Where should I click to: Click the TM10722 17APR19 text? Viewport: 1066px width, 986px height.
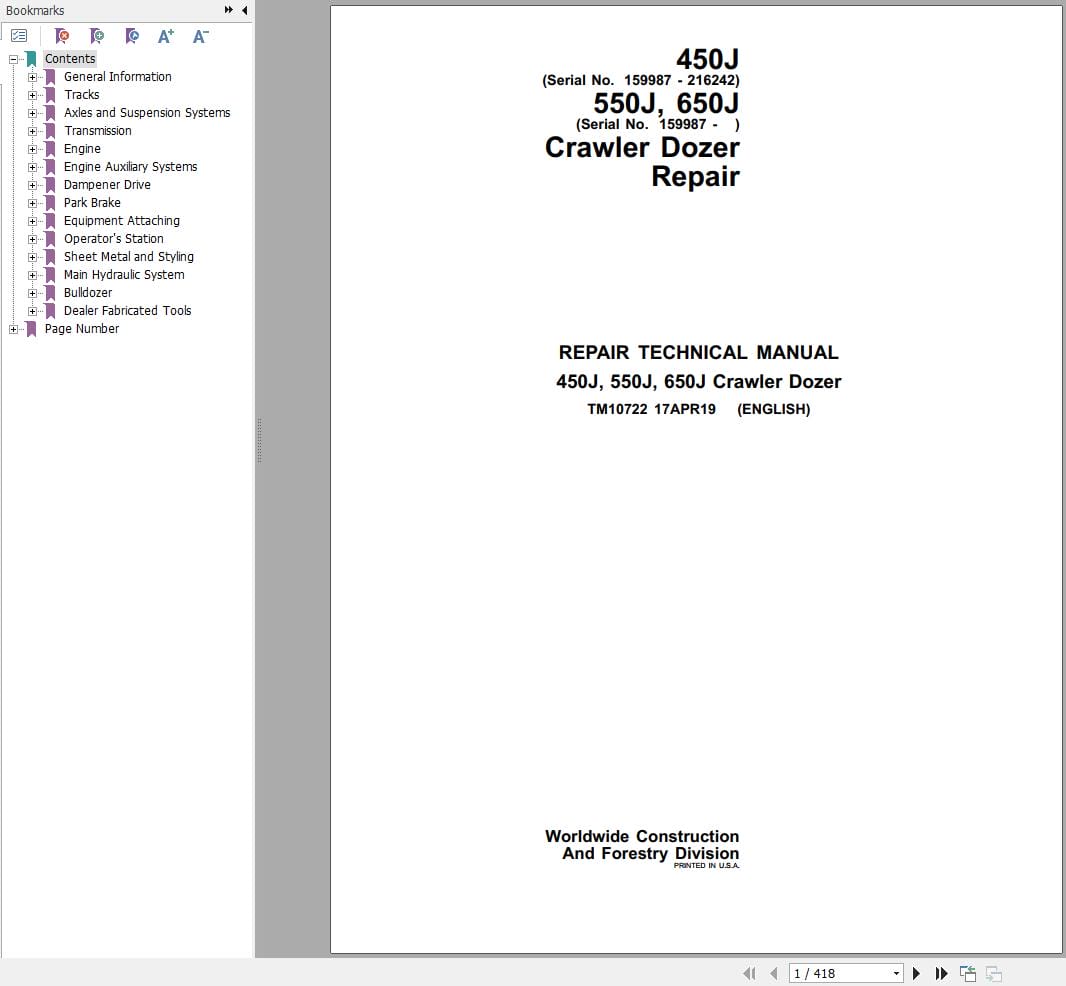(651, 409)
